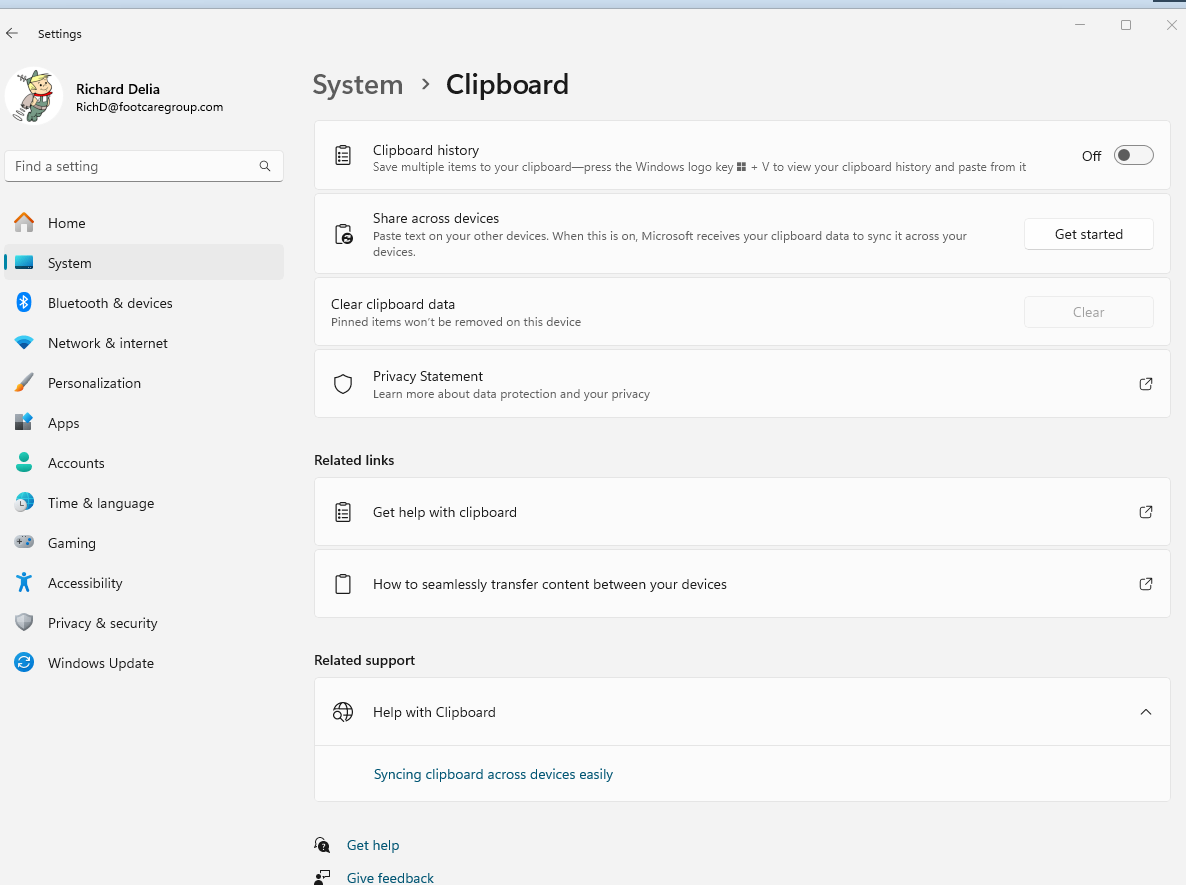
Task: Click the Related links heading
Action: tap(354, 461)
